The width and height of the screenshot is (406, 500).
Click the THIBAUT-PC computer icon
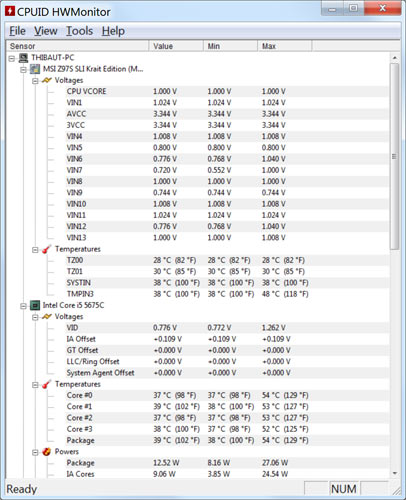point(23,58)
